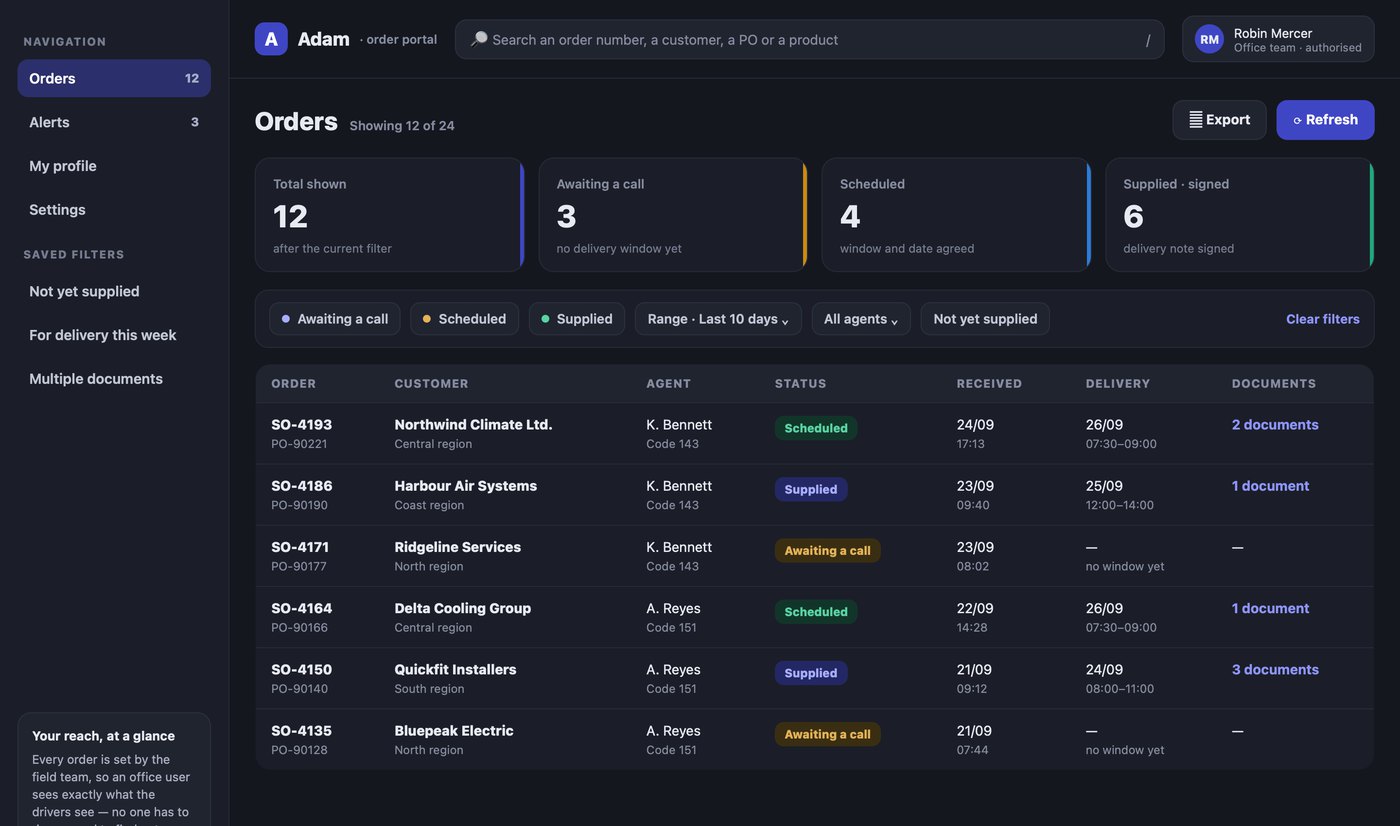Screen dimensions: 1400x826
Task: Open Alerts in the navigation
Action: pos(114,122)
